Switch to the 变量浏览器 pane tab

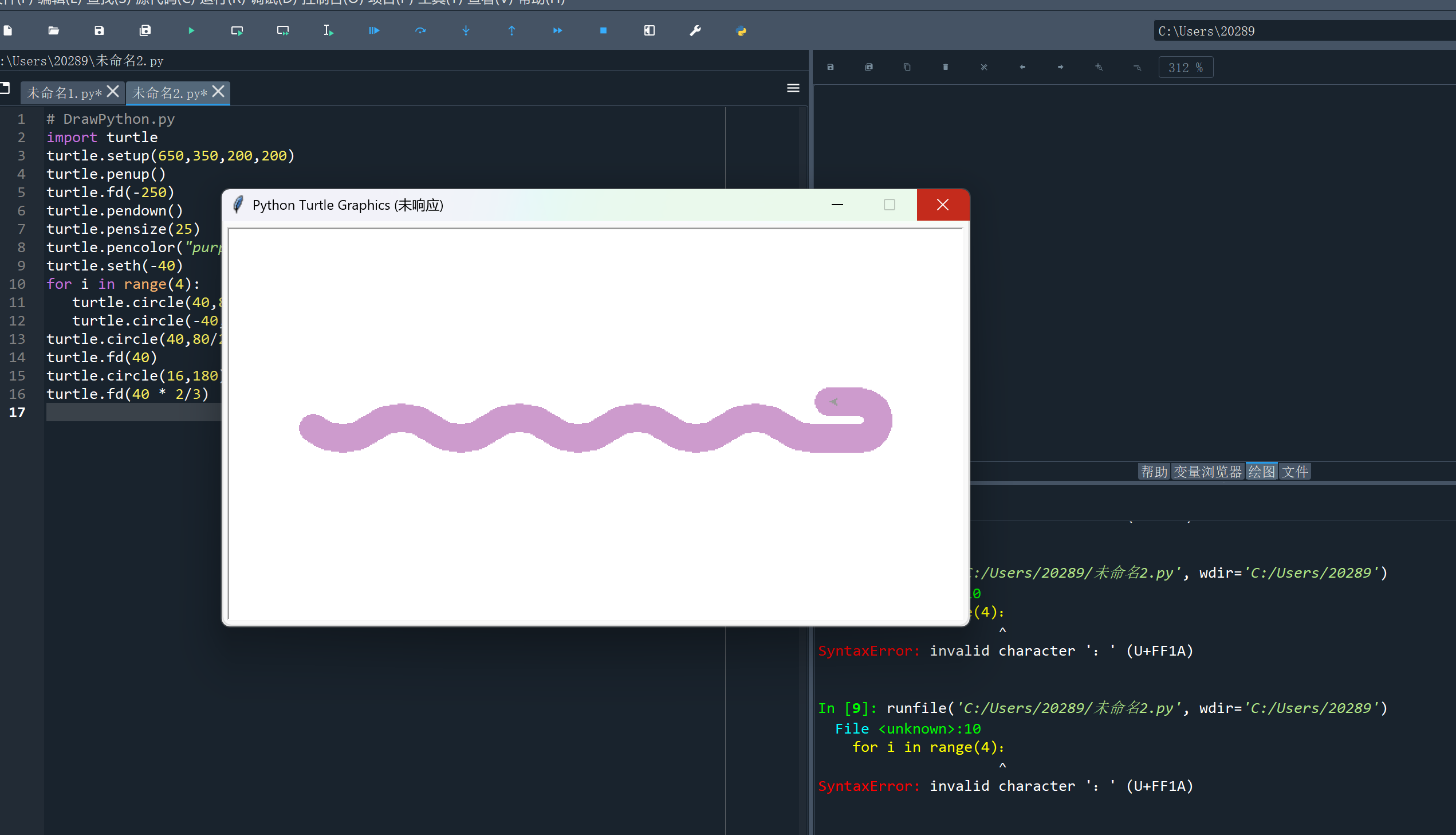1207,472
